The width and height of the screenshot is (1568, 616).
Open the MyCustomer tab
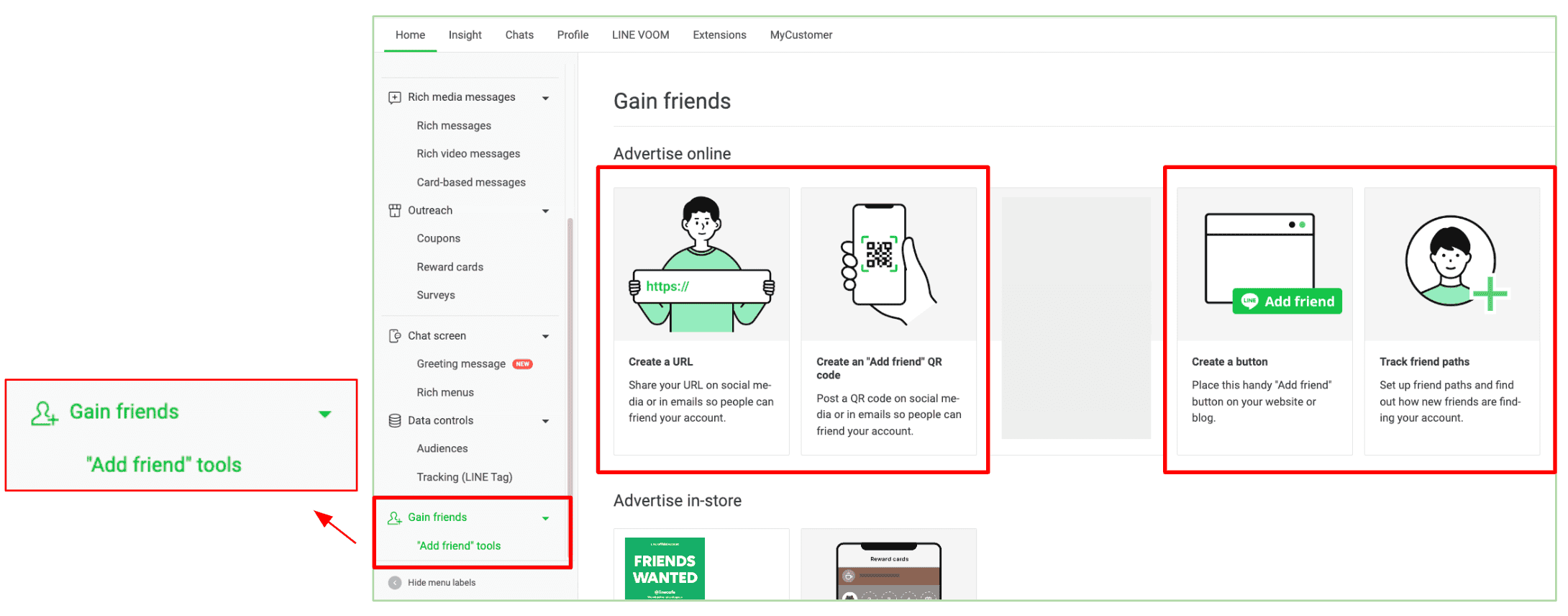801,35
